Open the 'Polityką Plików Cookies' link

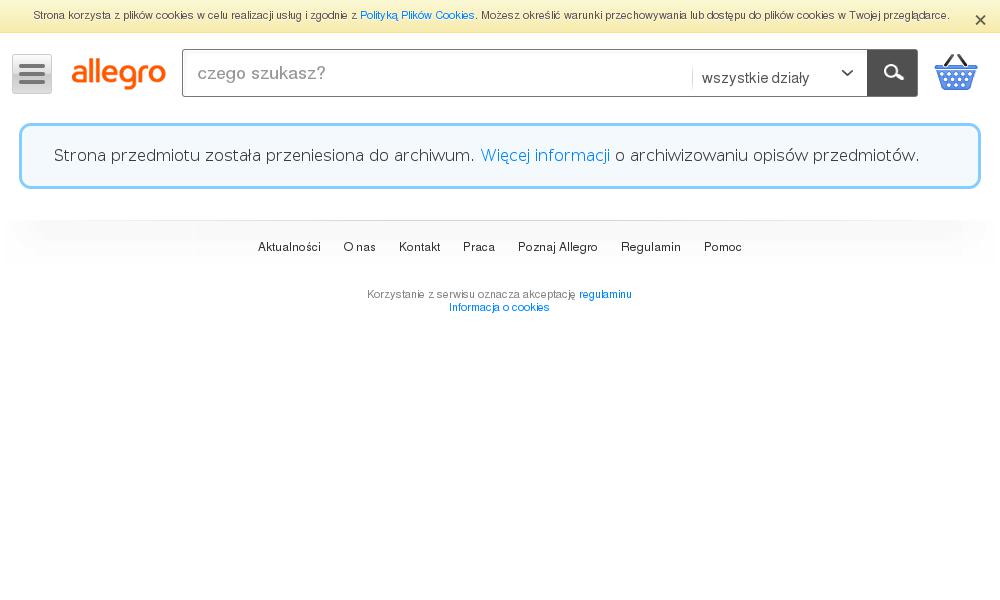pyautogui.click(x=417, y=15)
